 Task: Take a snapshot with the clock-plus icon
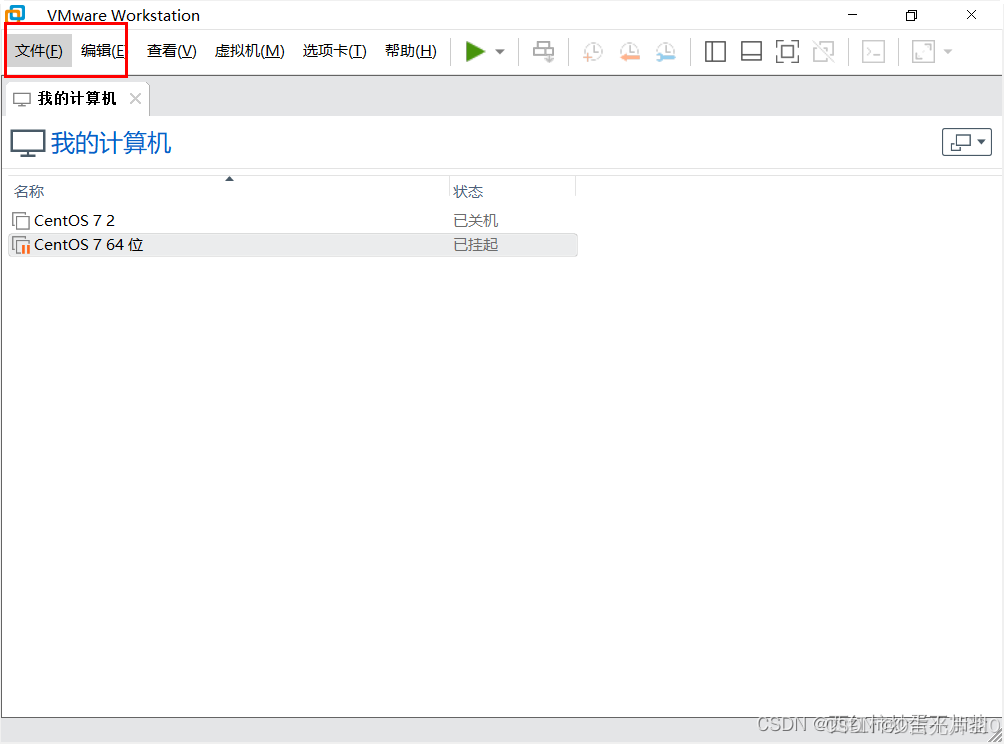pos(593,51)
